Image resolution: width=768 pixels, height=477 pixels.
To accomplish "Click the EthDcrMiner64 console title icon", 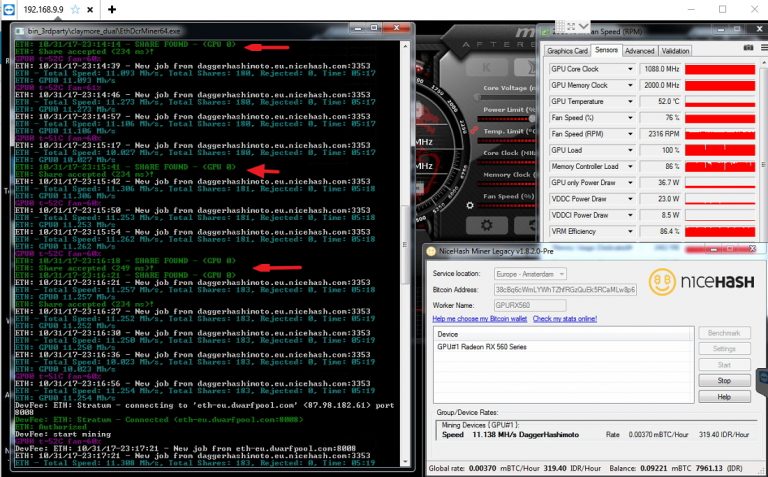I will click(x=20, y=31).
